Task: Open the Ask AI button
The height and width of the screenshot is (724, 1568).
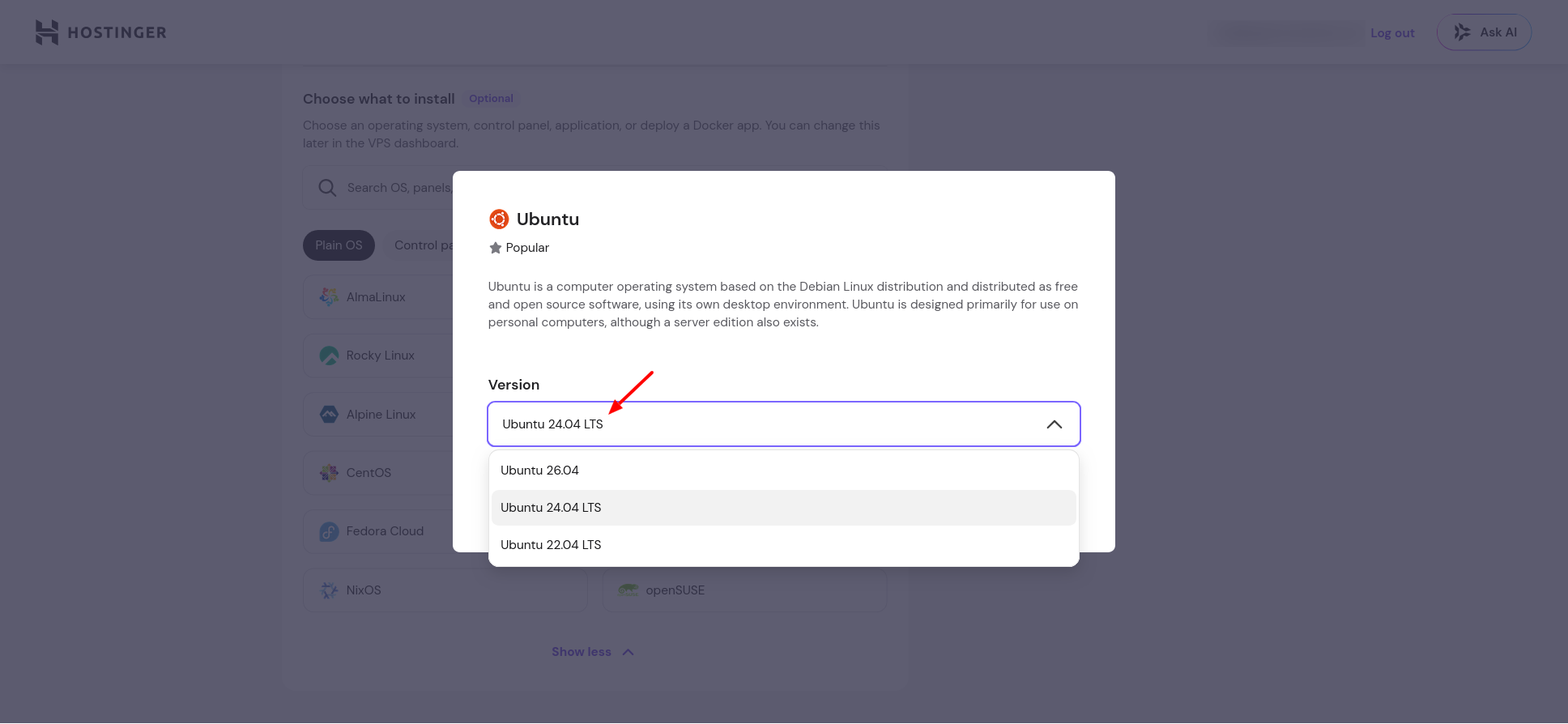Action: tap(1484, 32)
